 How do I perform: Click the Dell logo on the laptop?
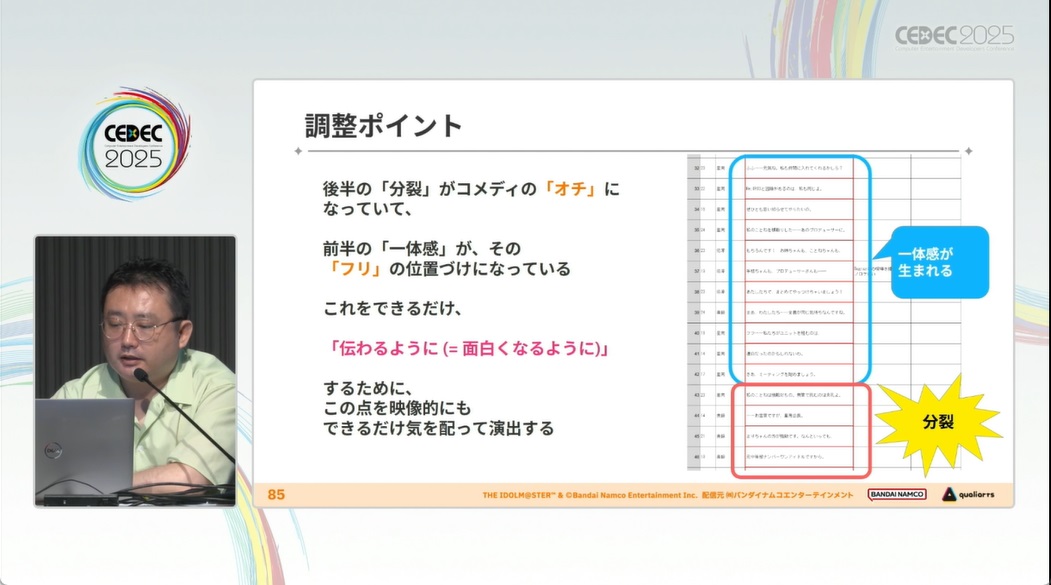tap(55, 453)
